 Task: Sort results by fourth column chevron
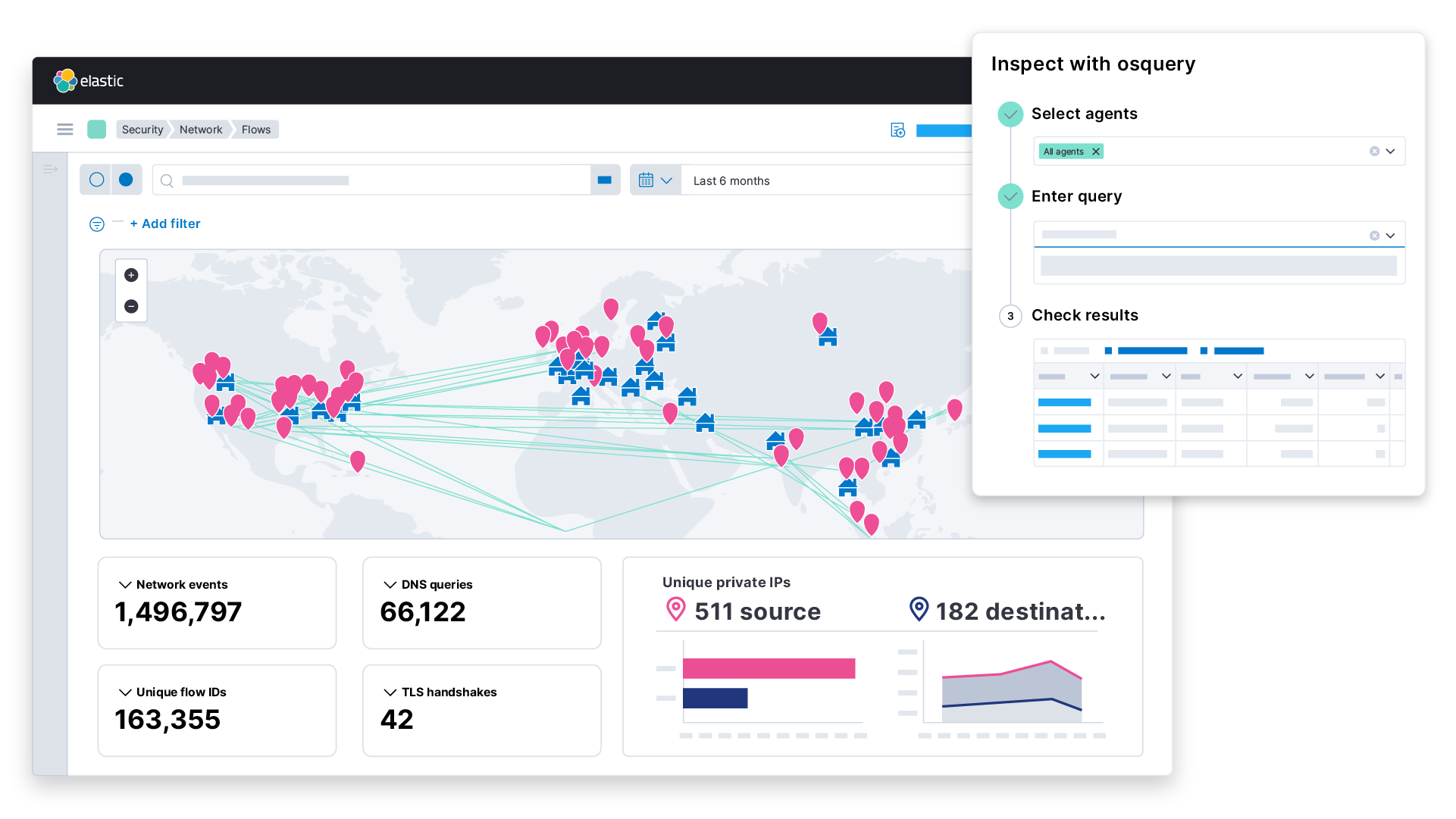(x=1309, y=377)
